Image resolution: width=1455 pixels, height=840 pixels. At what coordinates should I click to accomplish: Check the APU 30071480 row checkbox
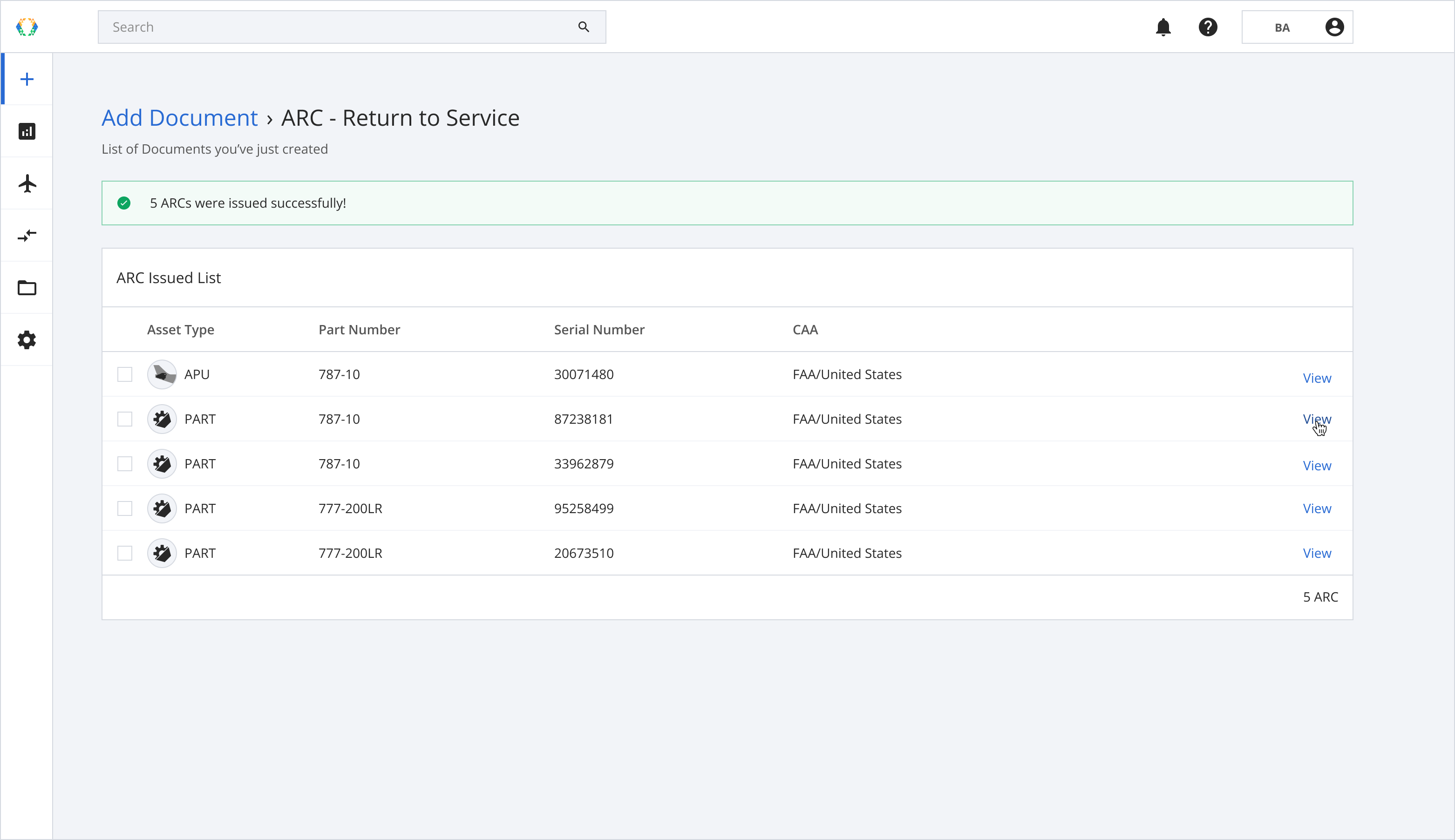point(125,374)
